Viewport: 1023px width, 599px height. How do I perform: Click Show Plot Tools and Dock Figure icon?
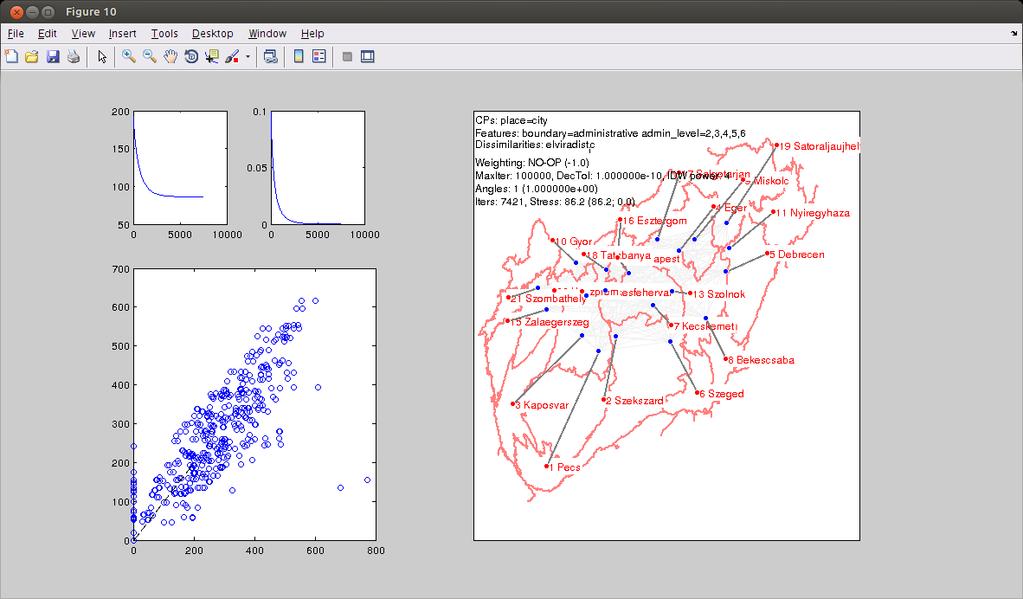[367, 57]
